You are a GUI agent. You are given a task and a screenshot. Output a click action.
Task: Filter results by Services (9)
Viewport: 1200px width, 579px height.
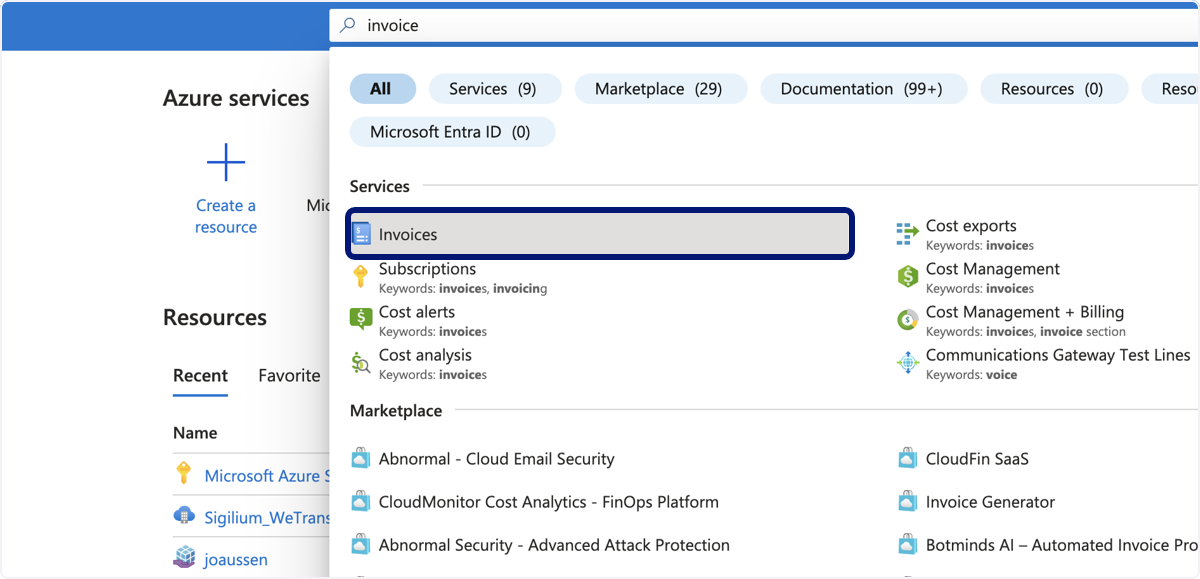pos(495,89)
